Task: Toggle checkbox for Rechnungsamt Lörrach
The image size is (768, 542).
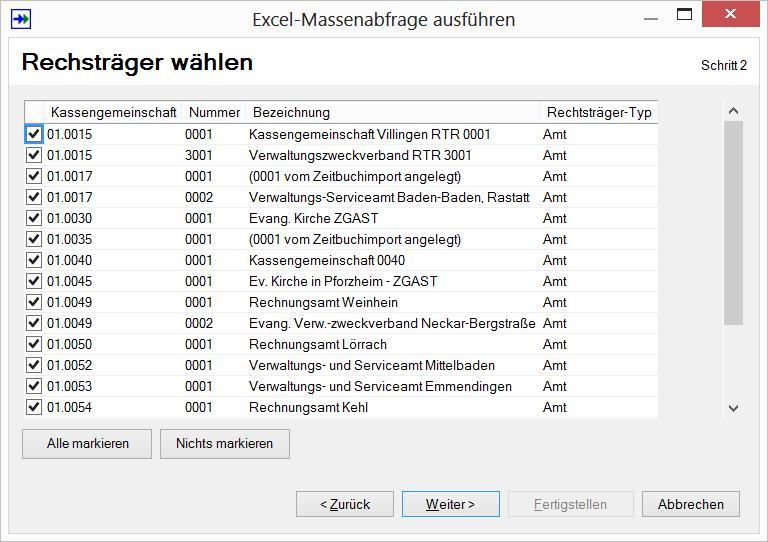Action: (34, 344)
